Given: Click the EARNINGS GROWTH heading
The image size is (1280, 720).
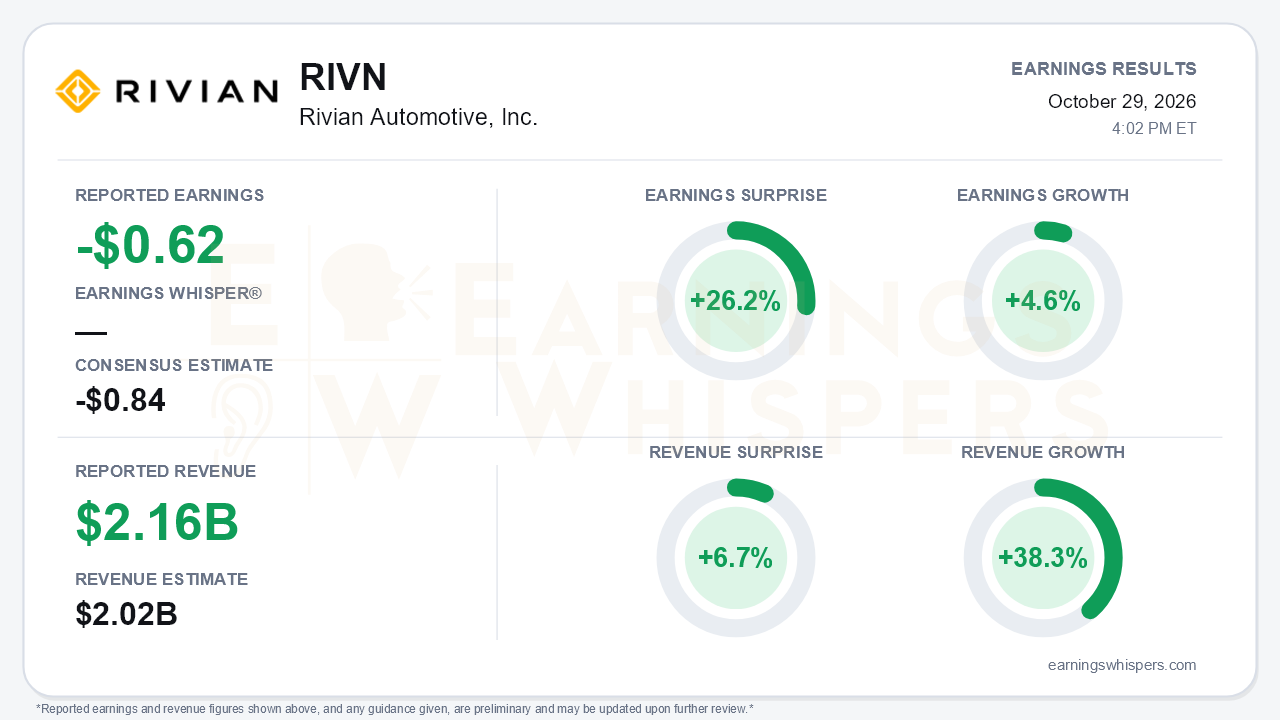Looking at the screenshot, I should (x=1043, y=195).
